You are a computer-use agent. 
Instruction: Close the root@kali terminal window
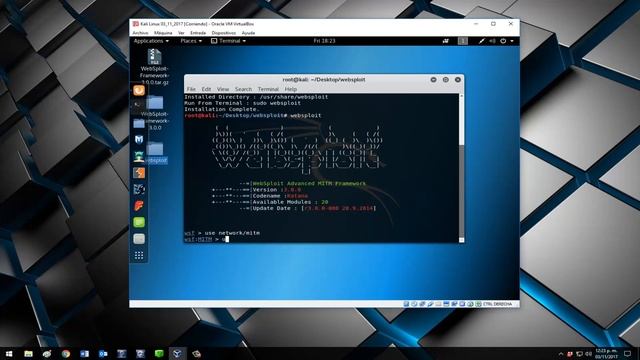pyautogui.click(x=458, y=80)
